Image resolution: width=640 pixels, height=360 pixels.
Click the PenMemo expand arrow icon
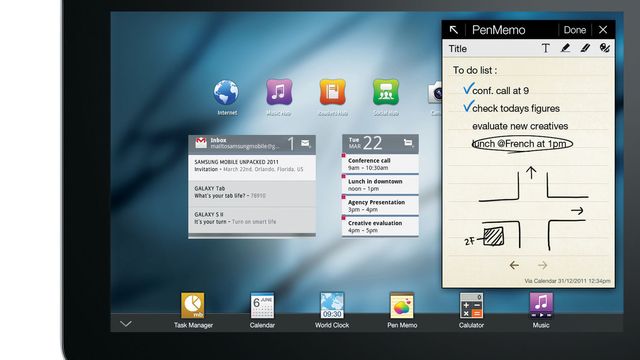click(453, 30)
